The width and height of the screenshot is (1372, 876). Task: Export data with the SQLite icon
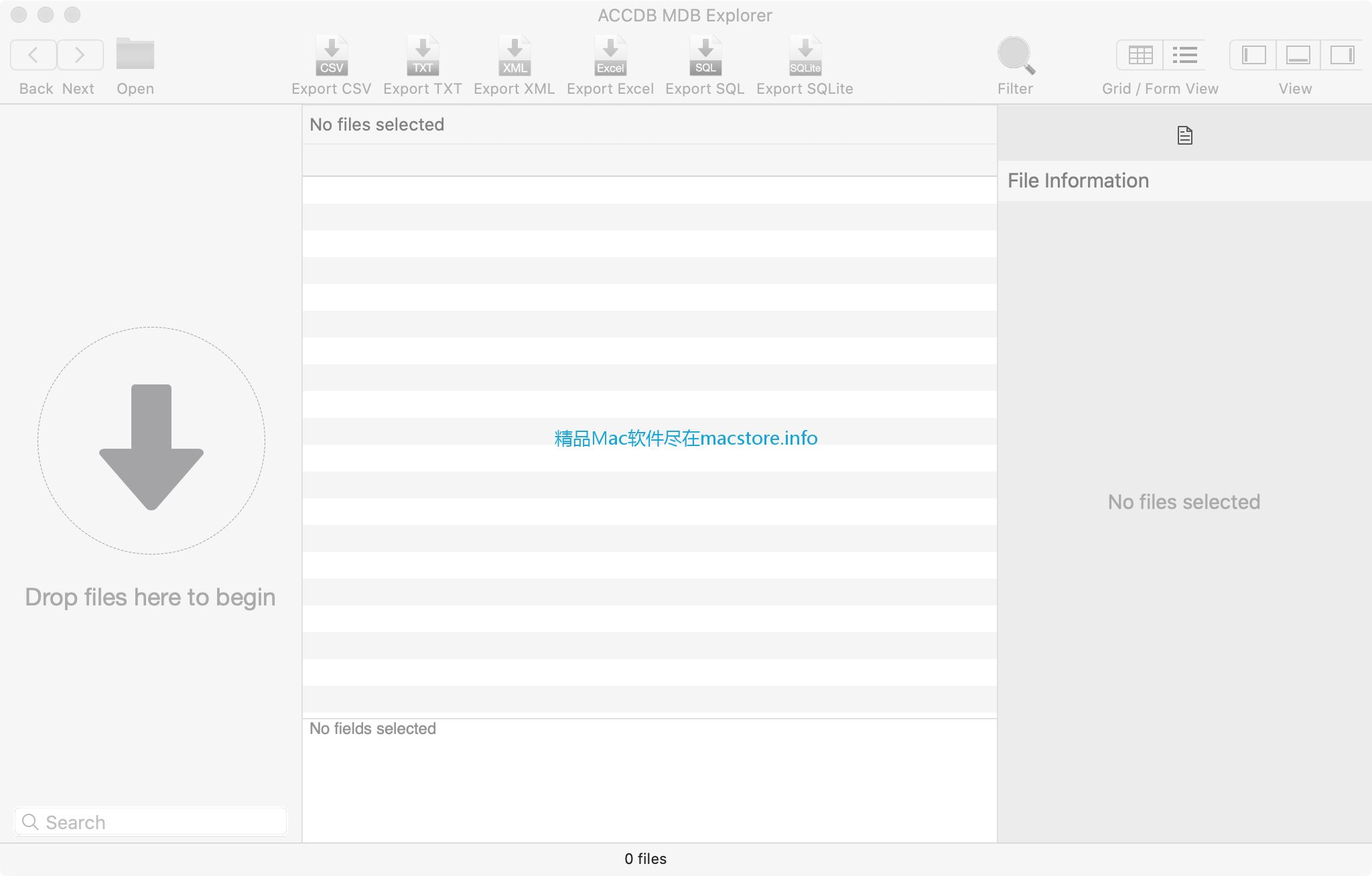[x=805, y=55]
